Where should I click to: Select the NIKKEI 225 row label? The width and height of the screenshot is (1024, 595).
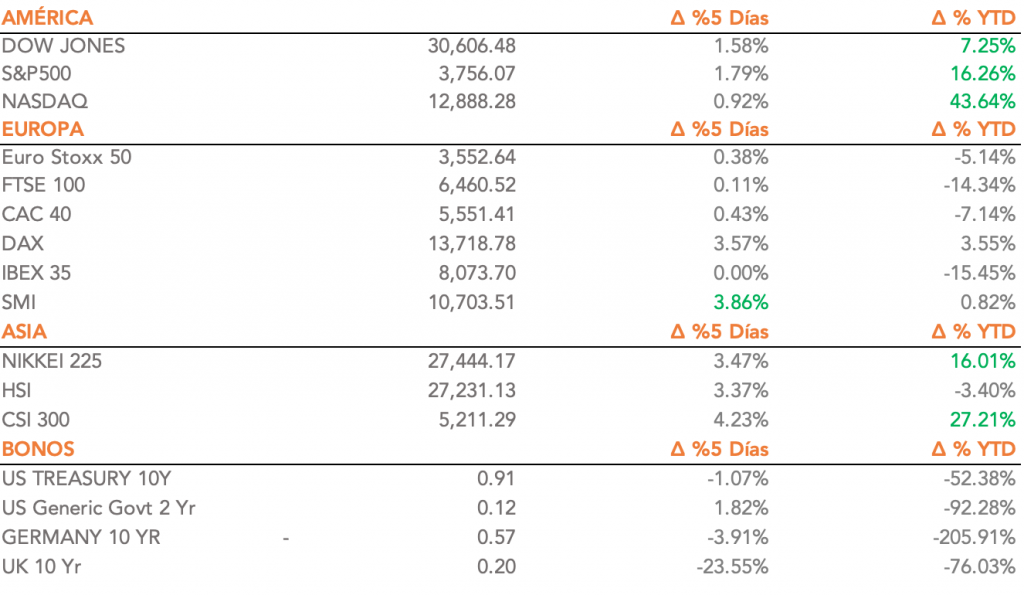[x=52, y=362]
